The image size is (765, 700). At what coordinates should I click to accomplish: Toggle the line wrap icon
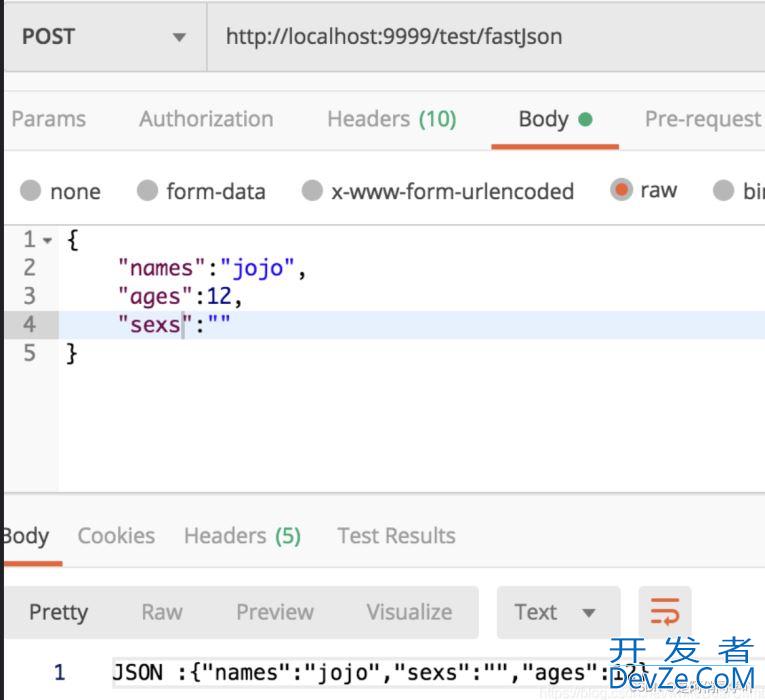pos(665,612)
